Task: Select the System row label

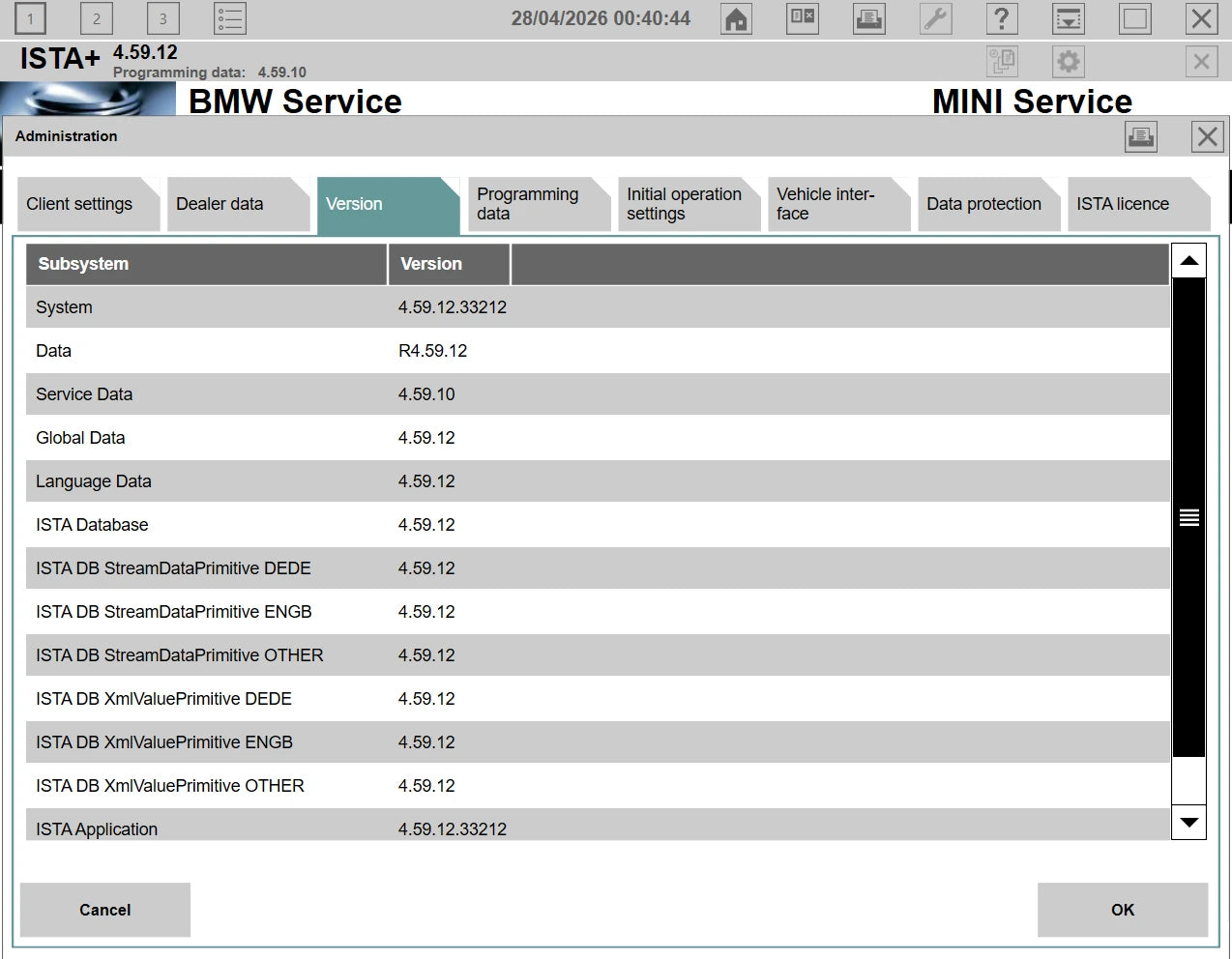Action: coord(64,307)
